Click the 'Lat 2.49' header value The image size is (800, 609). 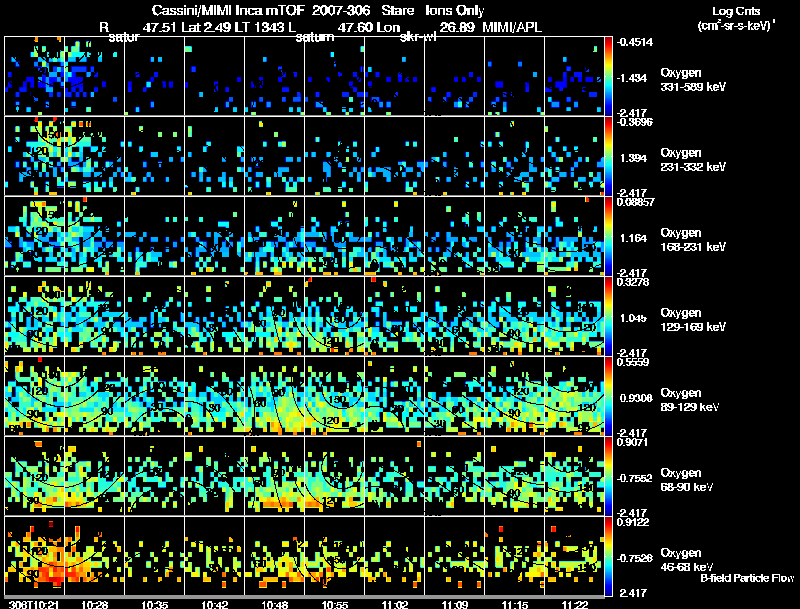click(206, 27)
